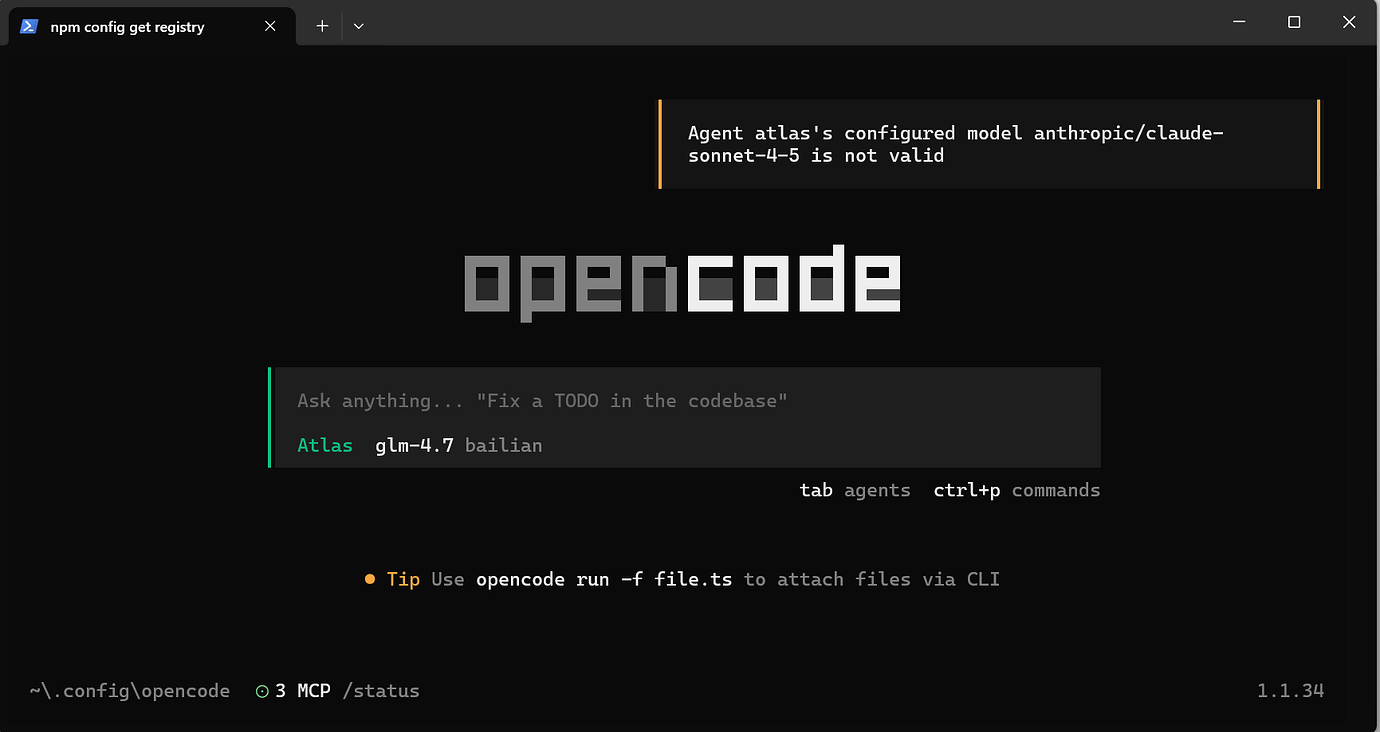Maximize the terminal window
This screenshot has width=1380, height=732.
pyautogui.click(x=1294, y=22)
